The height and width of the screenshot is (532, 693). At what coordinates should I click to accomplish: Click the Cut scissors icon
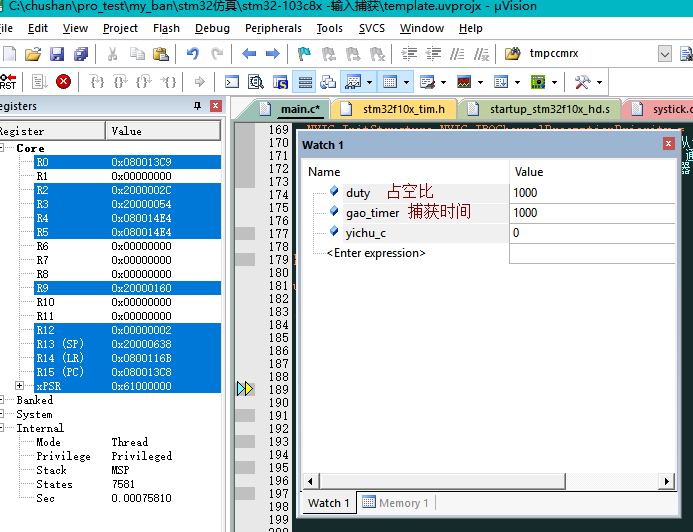tap(112, 54)
